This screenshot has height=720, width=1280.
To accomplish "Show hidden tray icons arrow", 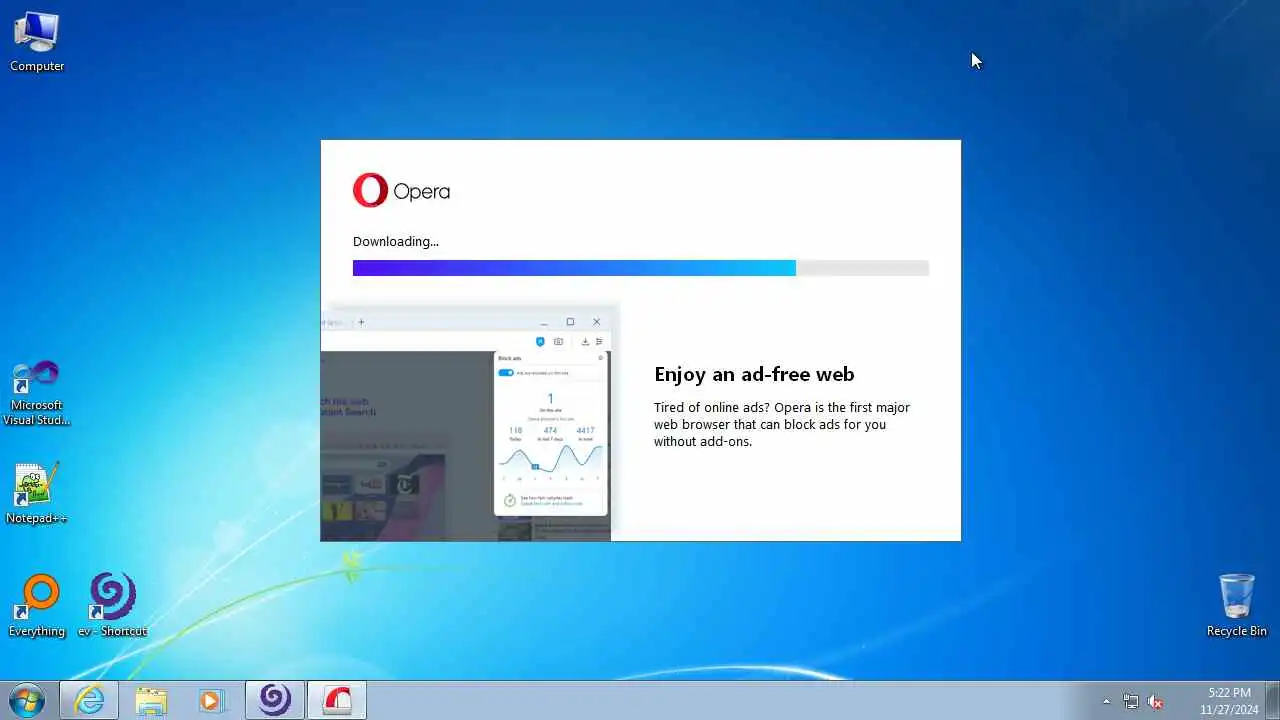I will 1106,701.
